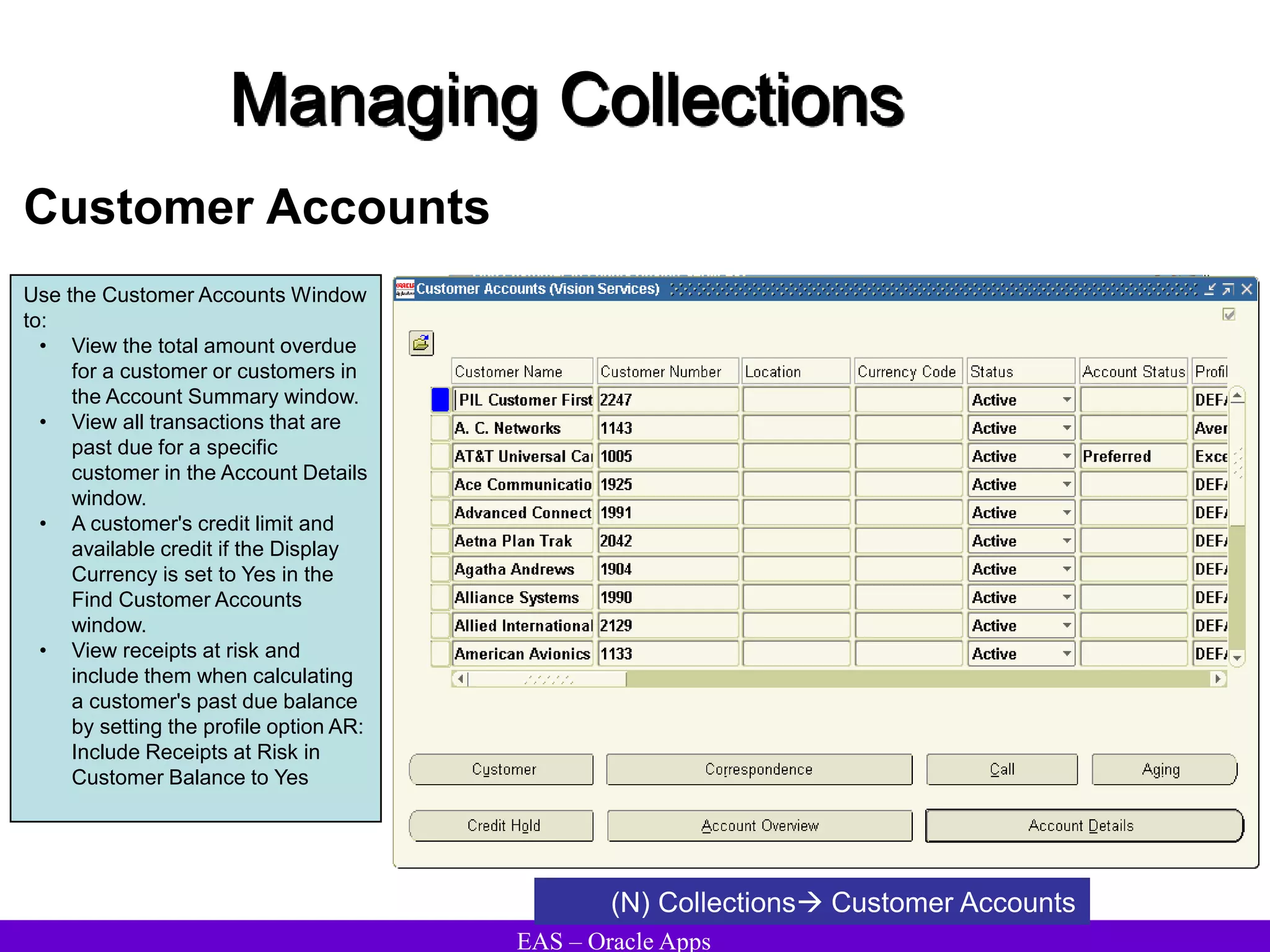Click the Location column header

(x=796, y=371)
